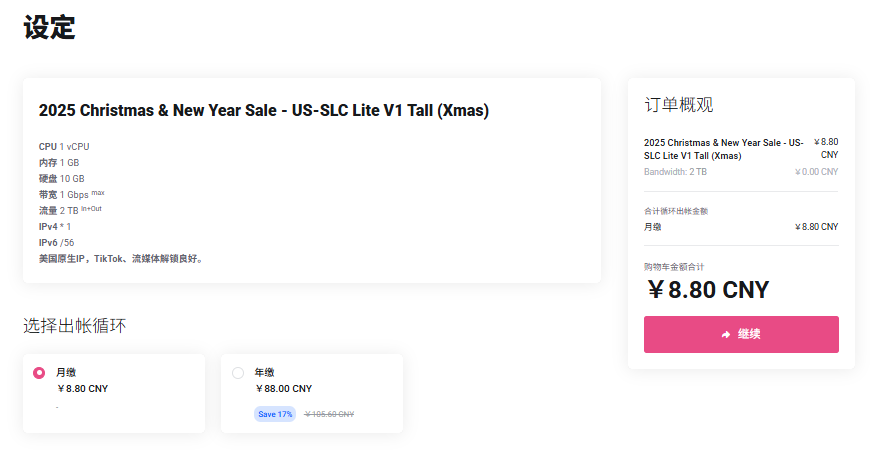The width and height of the screenshot is (870, 453).
Task: Click the 设定 page heading
Action: click(x=49, y=28)
